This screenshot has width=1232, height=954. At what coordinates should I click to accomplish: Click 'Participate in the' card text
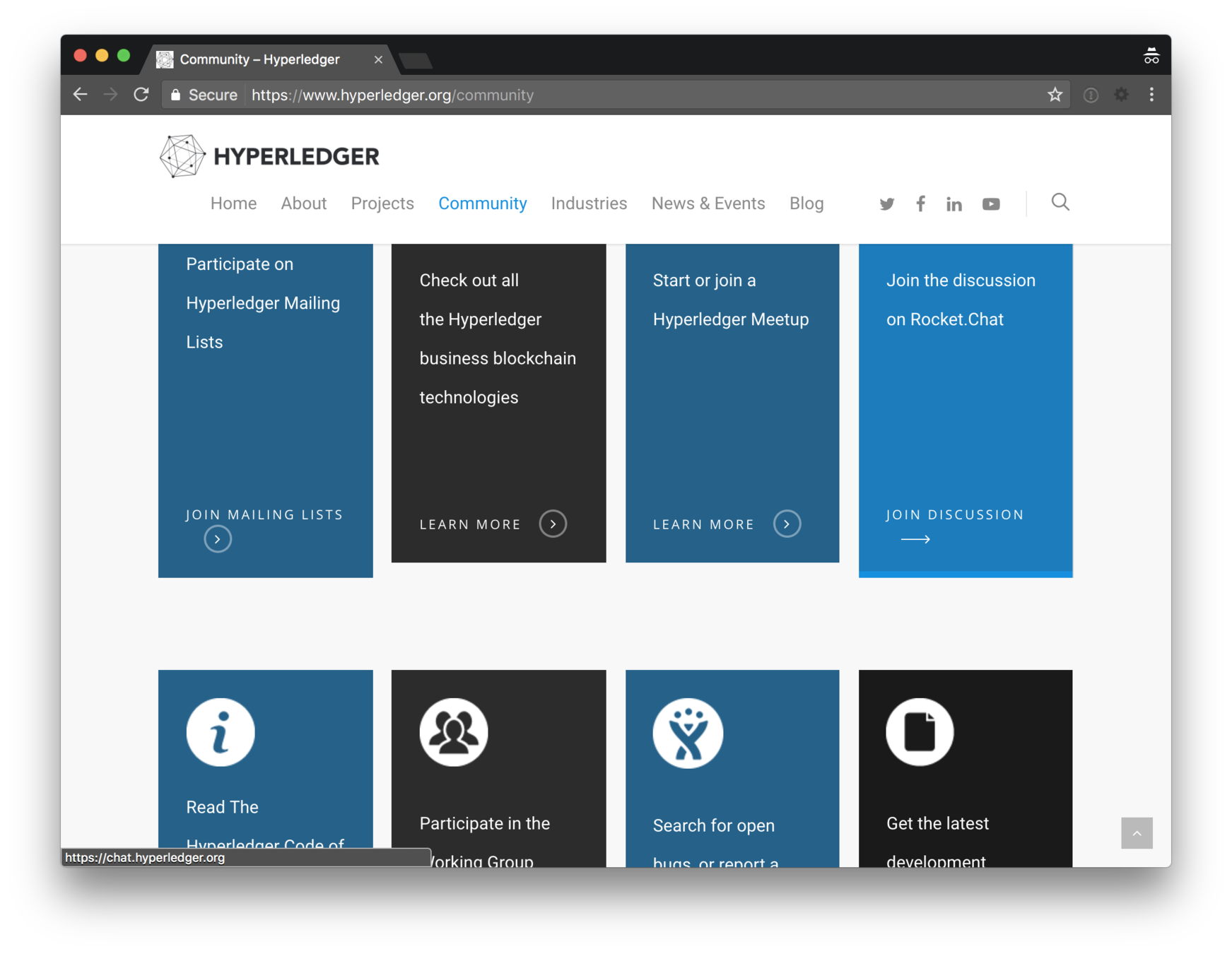tap(485, 823)
